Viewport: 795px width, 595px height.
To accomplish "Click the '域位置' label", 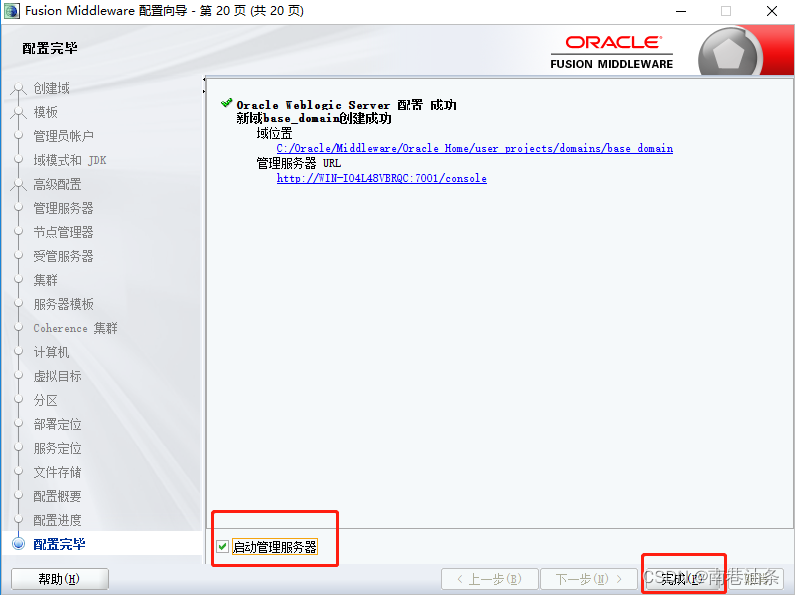I will pos(274,133).
